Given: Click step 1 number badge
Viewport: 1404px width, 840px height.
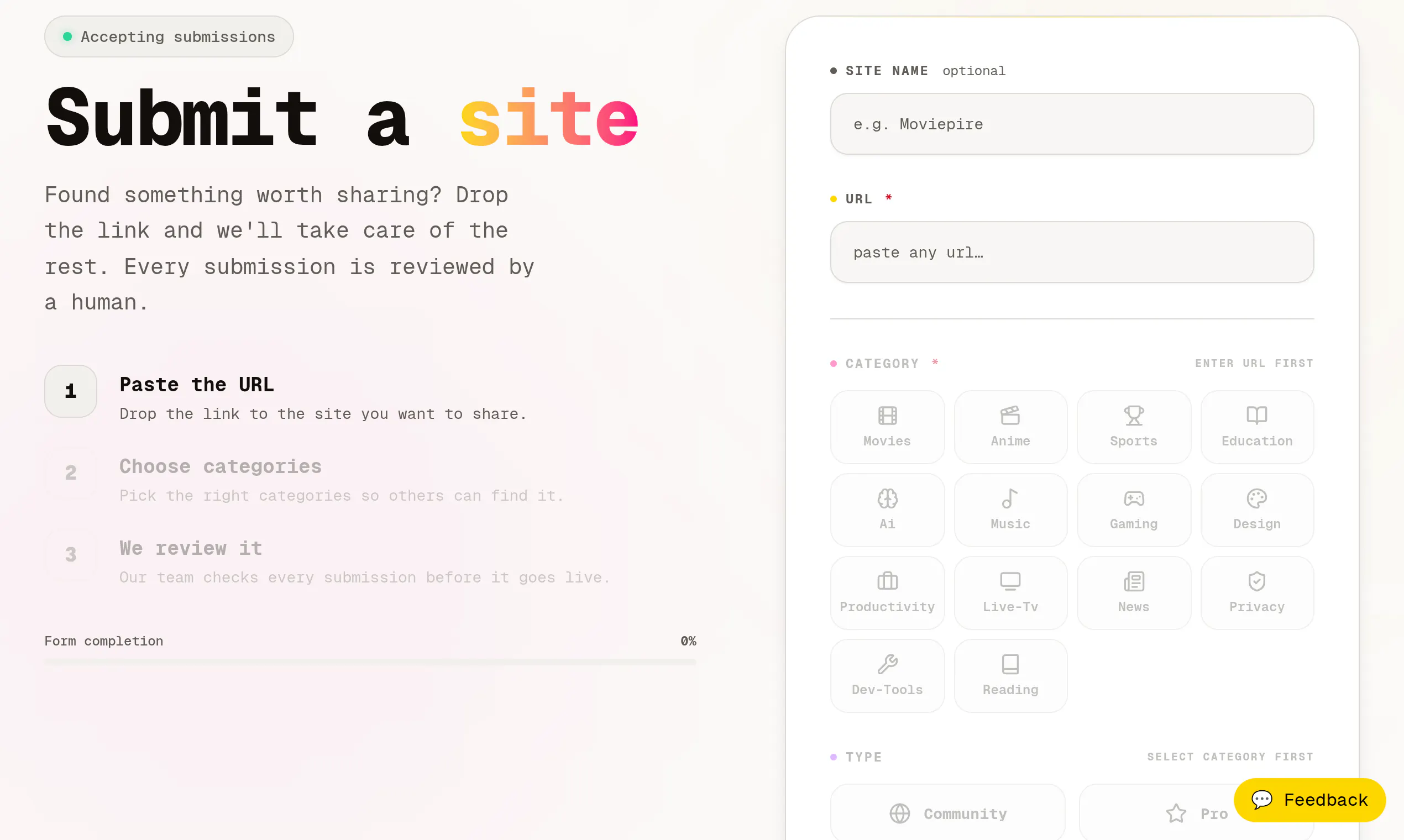Looking at the screenshot, I should (71, 391).
